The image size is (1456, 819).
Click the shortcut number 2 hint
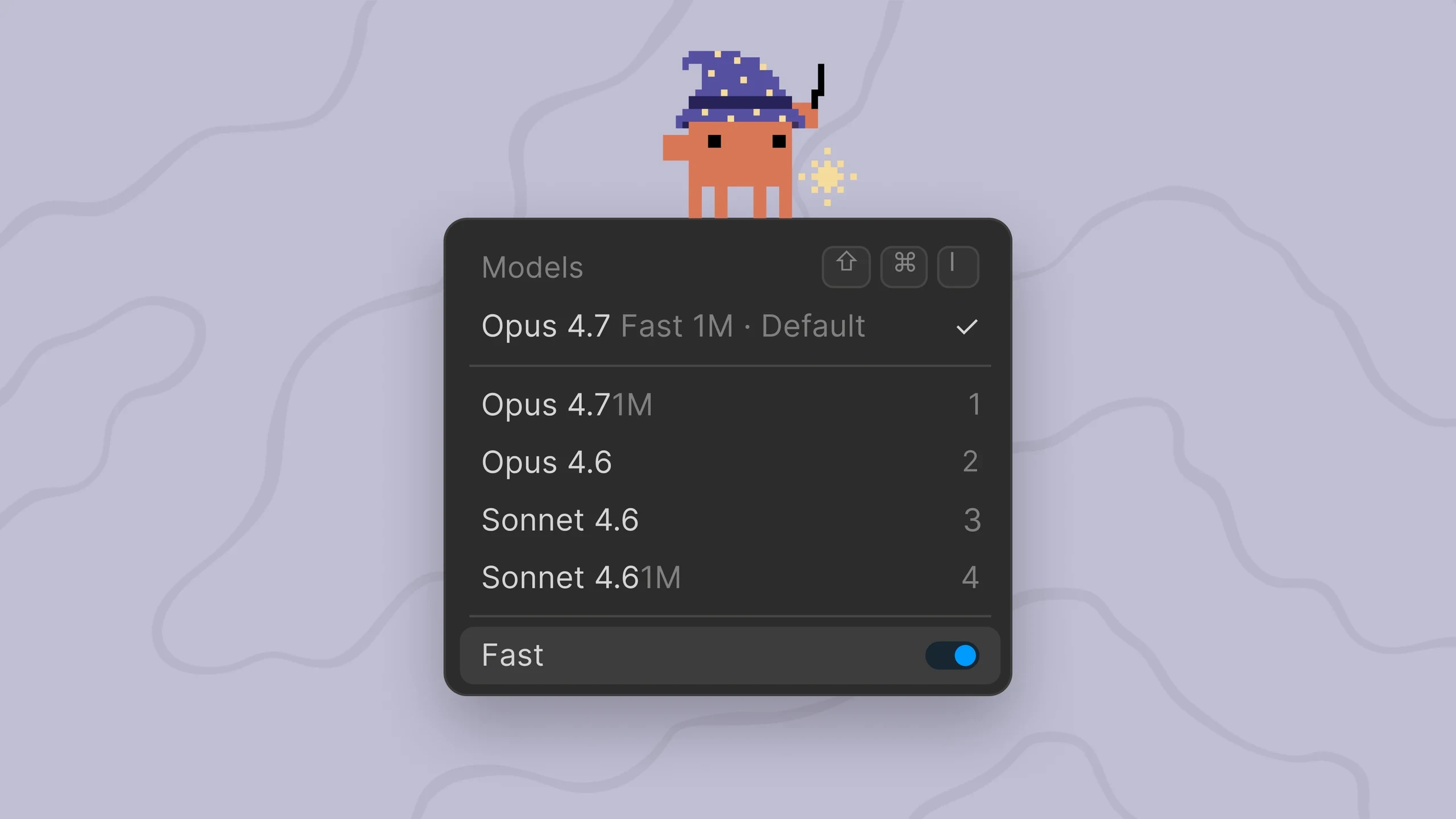tap(971, 462)
